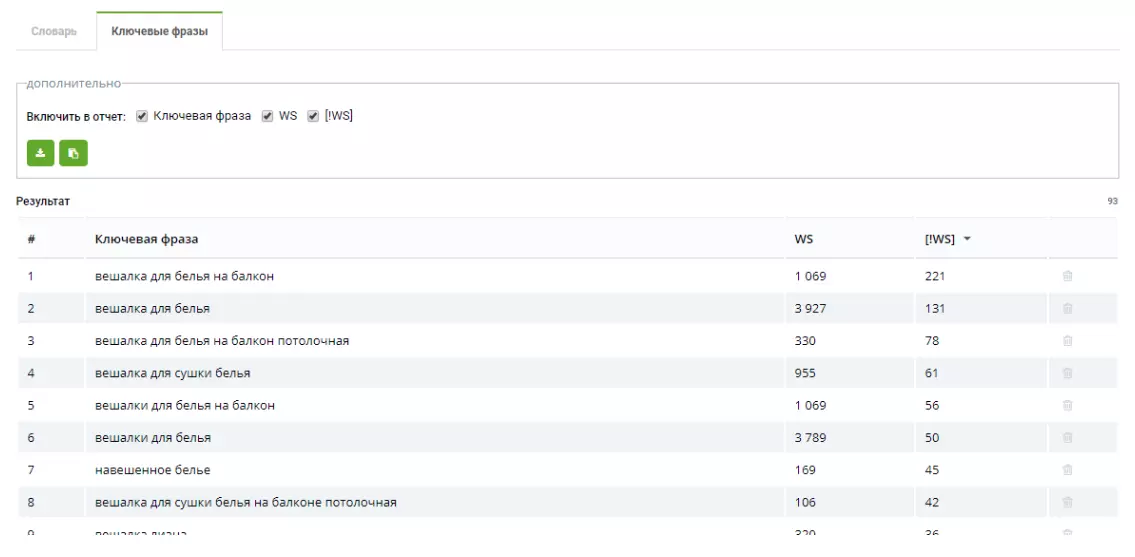Image resolution: width=1135 pixels, height=557 pixels.
Task: Click WS value 106
Action: (x=805, y=502)
